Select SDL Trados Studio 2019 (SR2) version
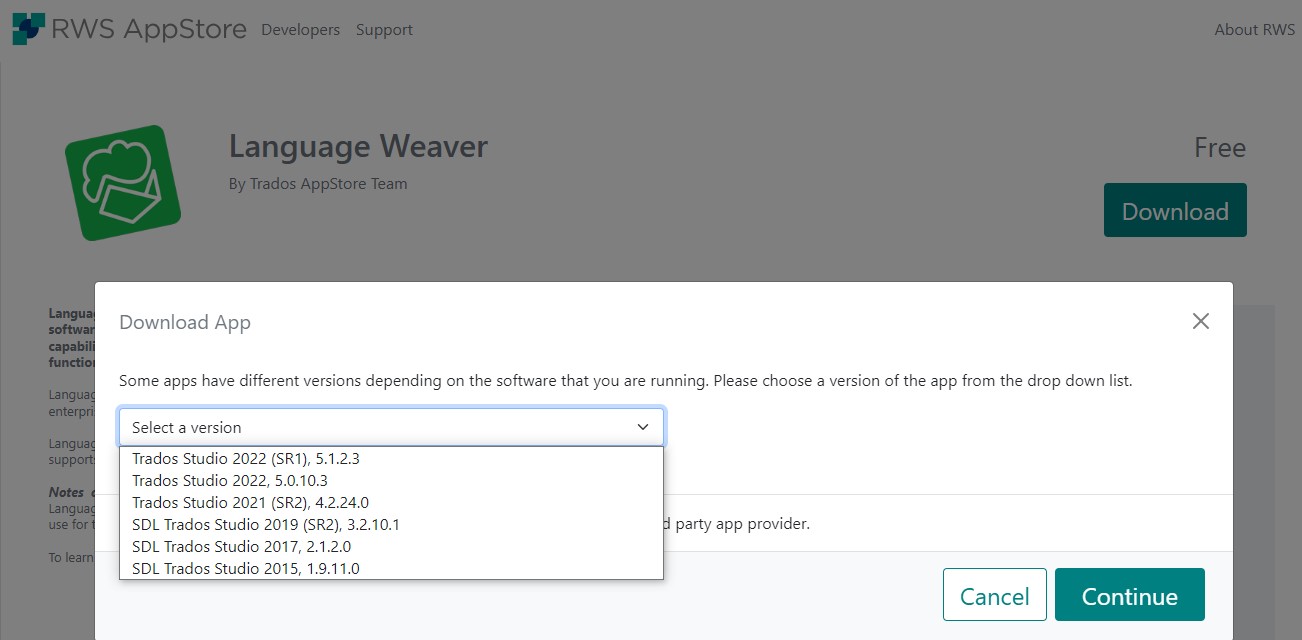This screenshot has height=640, width=1302. [266, 524]
